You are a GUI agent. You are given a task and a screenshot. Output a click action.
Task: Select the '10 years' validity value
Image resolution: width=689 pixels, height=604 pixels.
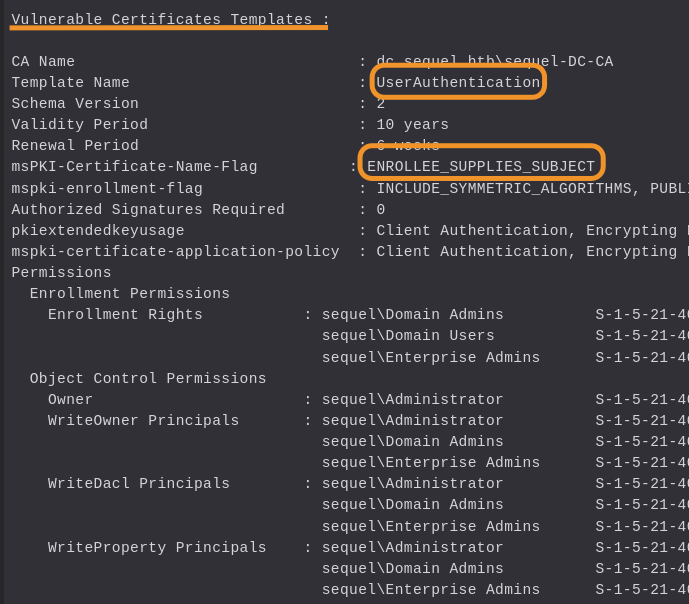point(413,124)
